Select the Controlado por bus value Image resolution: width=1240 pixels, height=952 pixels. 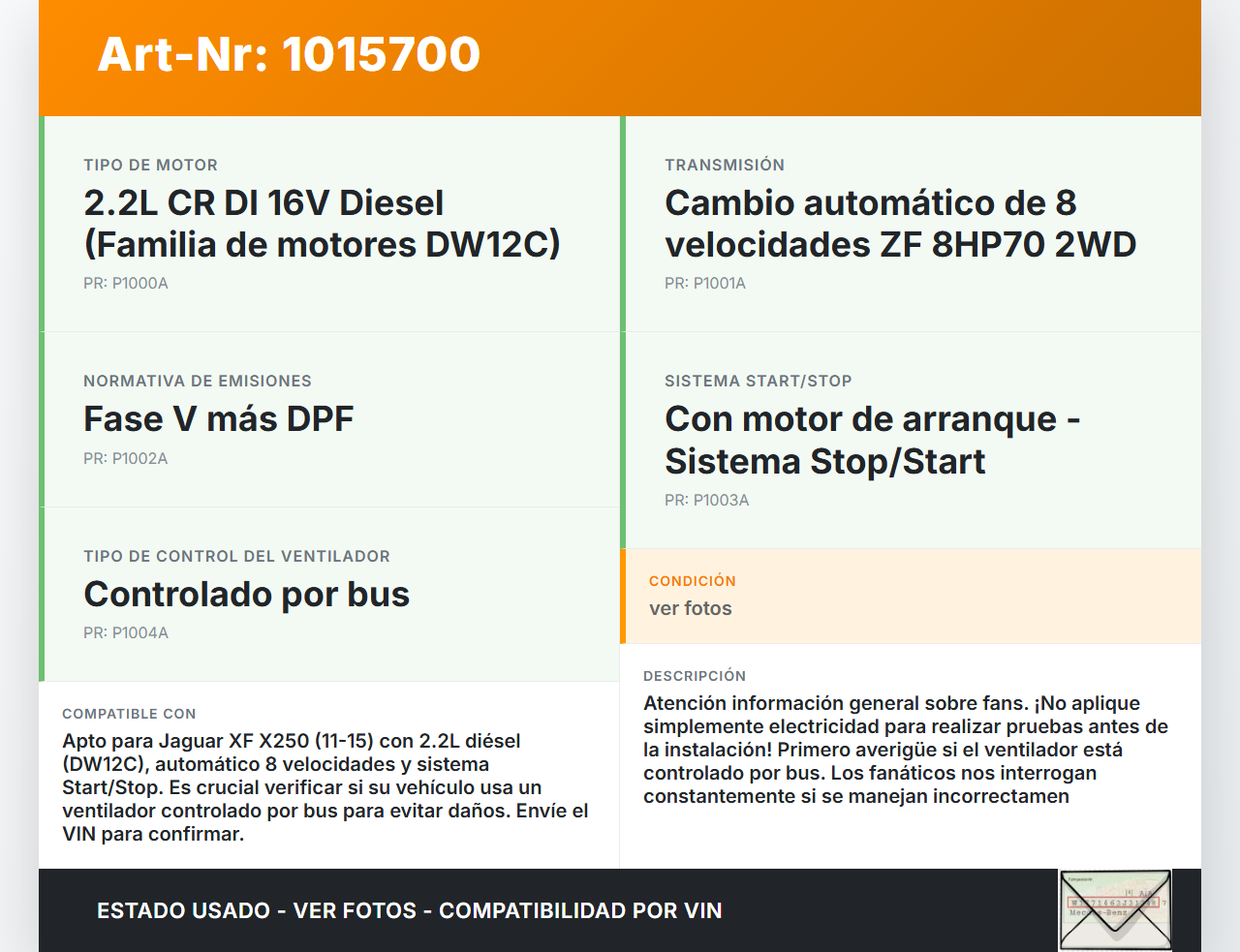coord(247,594)
